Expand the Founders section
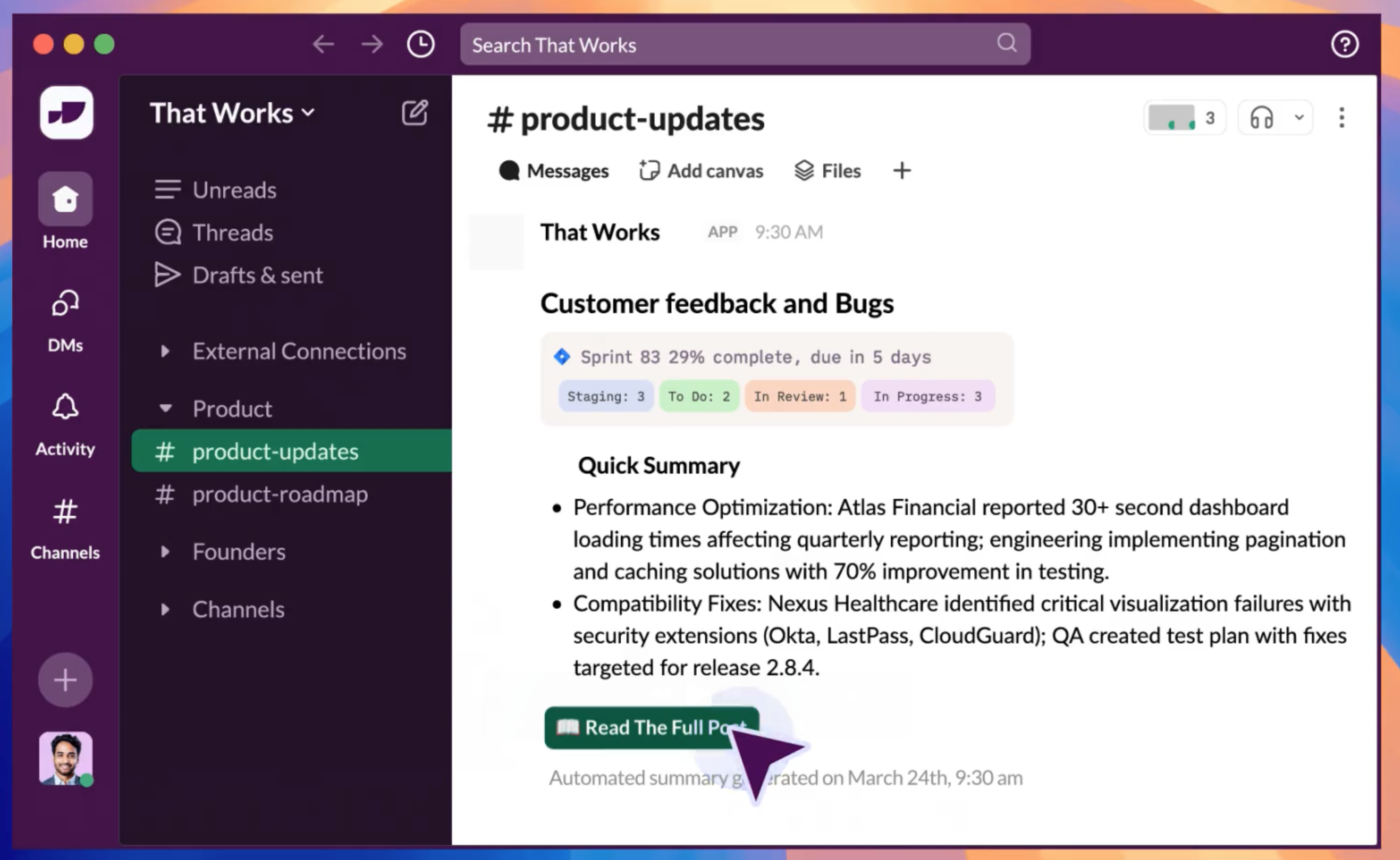 click(x=166, y=552)
